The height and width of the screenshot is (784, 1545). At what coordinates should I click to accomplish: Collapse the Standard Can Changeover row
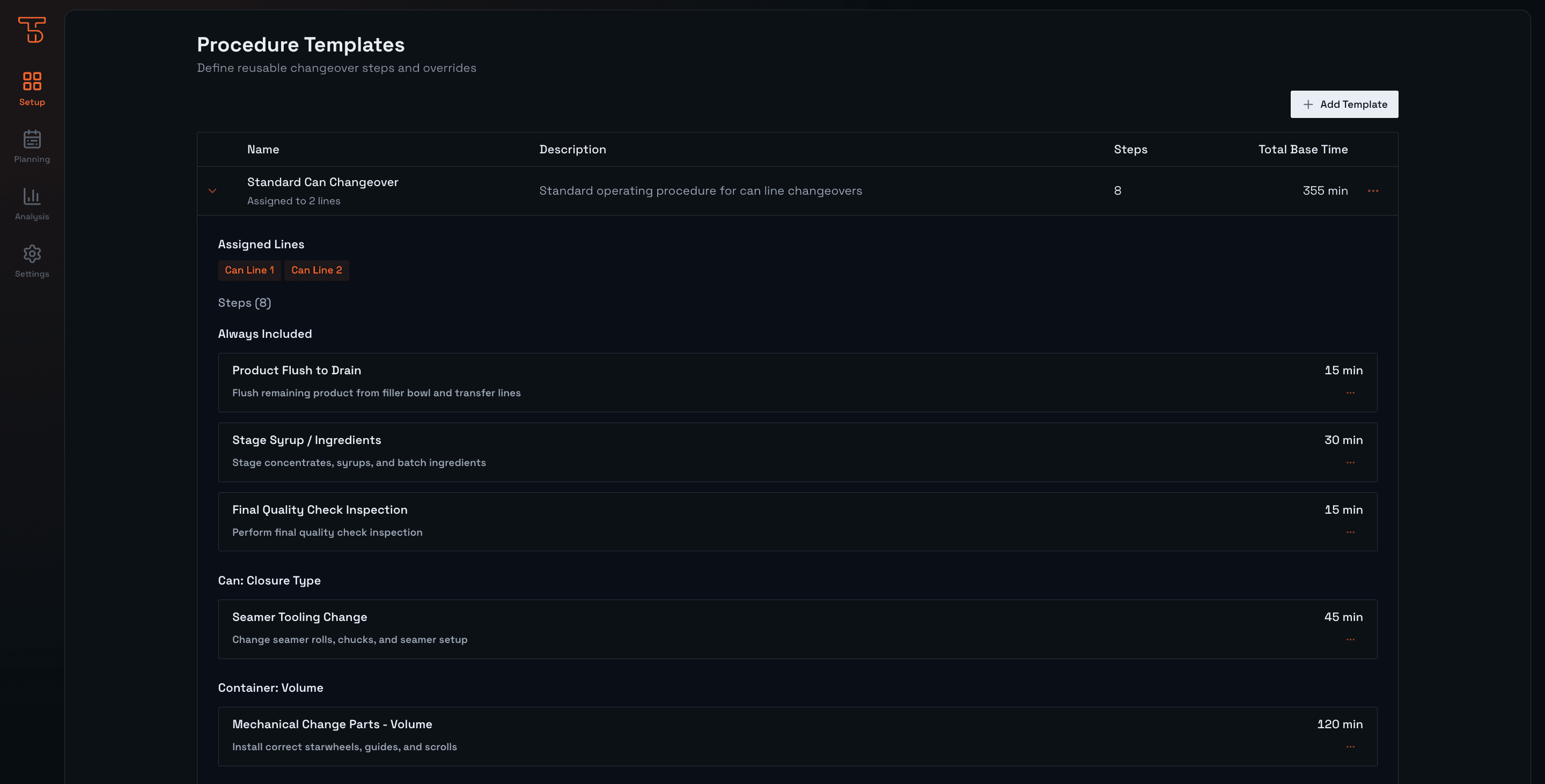pos(212,190)
